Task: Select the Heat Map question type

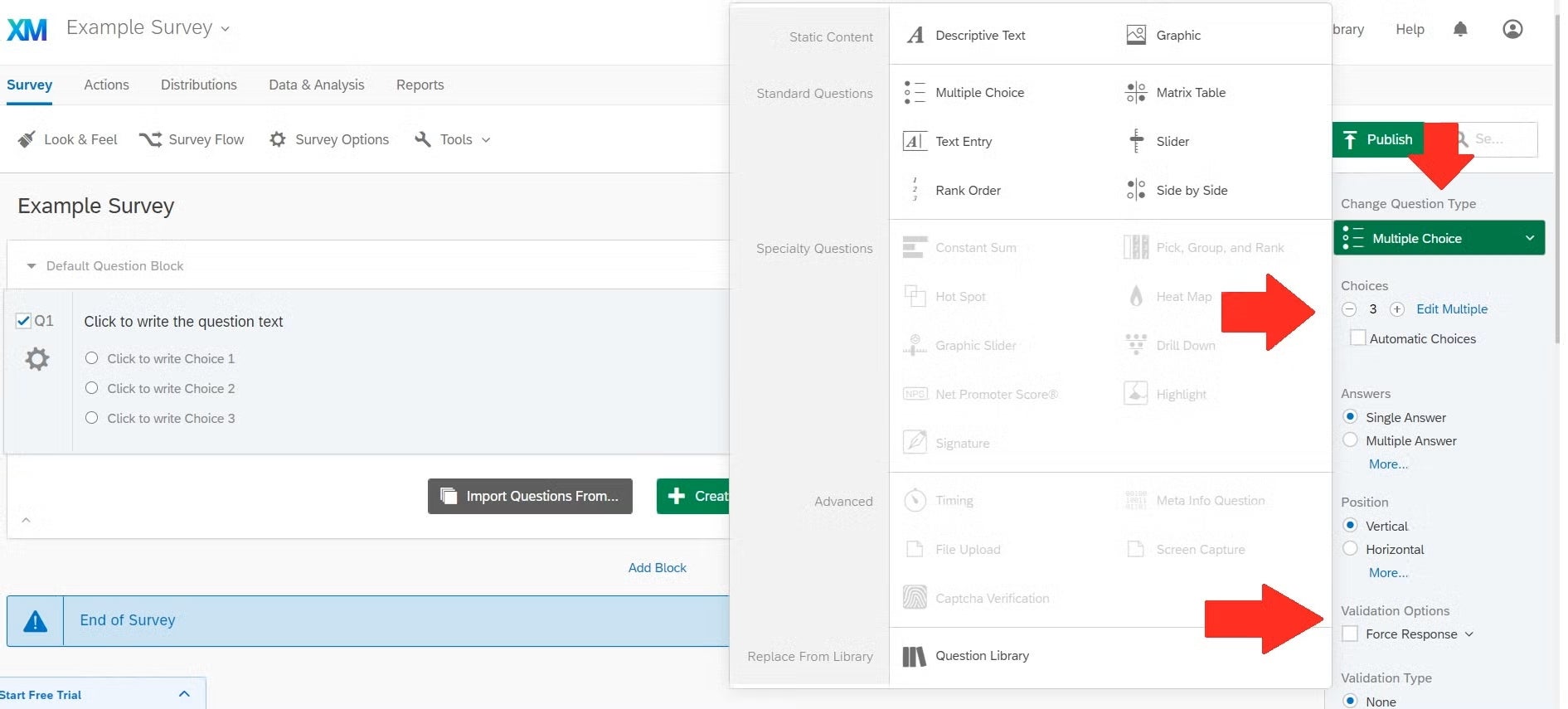Action: [1168, 296]
